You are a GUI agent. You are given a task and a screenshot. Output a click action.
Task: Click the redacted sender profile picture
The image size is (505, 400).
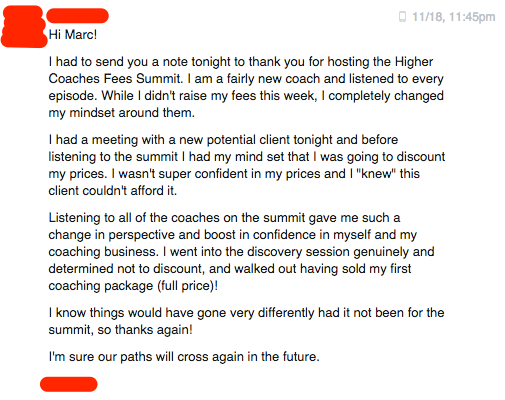24,27
